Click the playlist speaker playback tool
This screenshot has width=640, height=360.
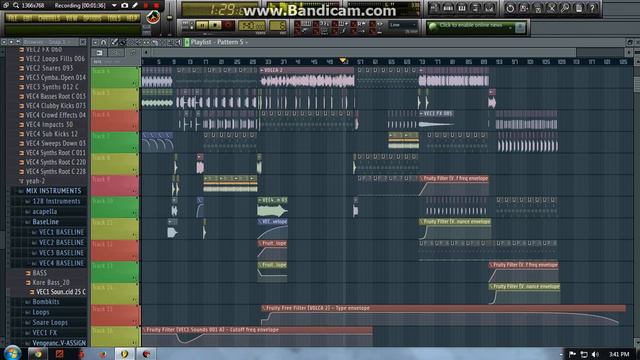pos(179,42)
